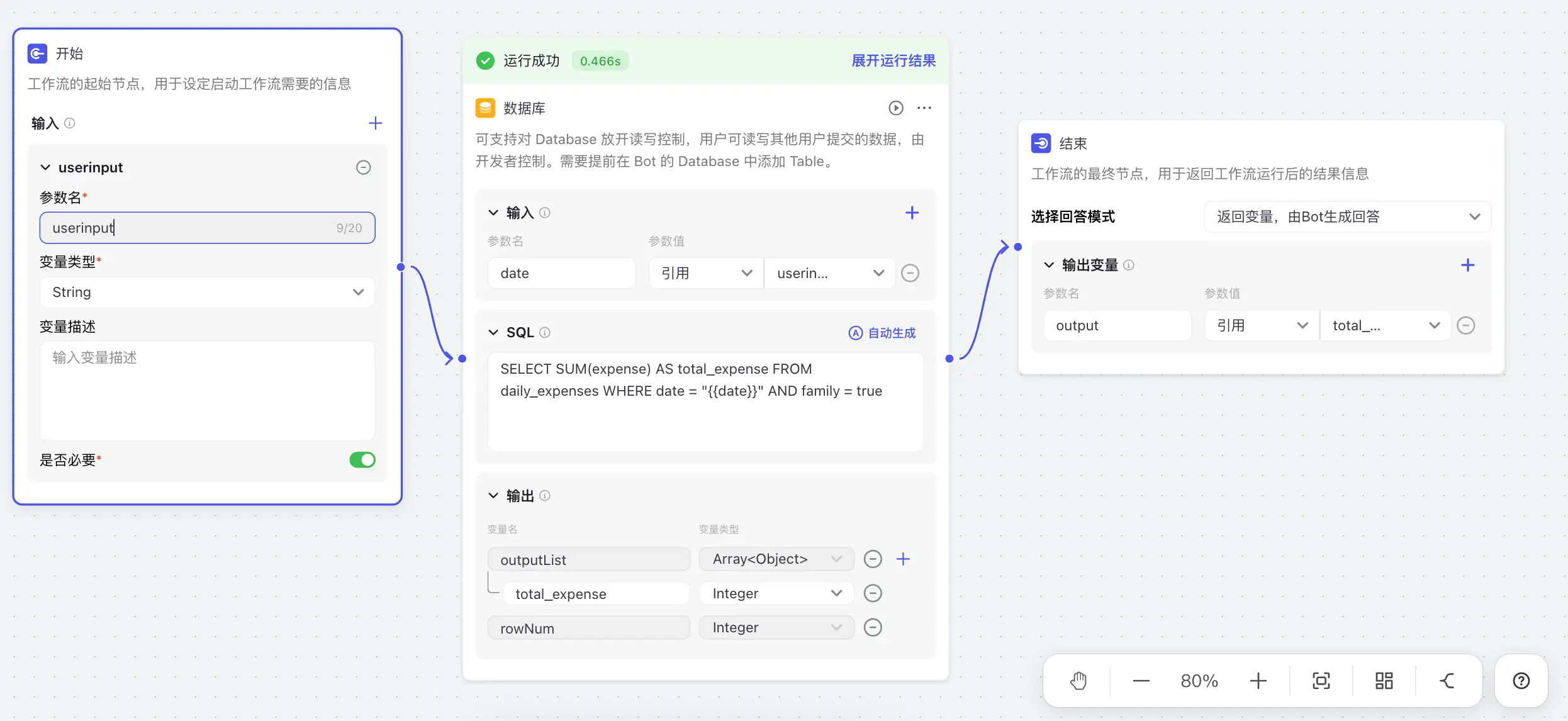1568x721 pixels.
Task: Click the 80% zoom level
Action: (1199, 681)
